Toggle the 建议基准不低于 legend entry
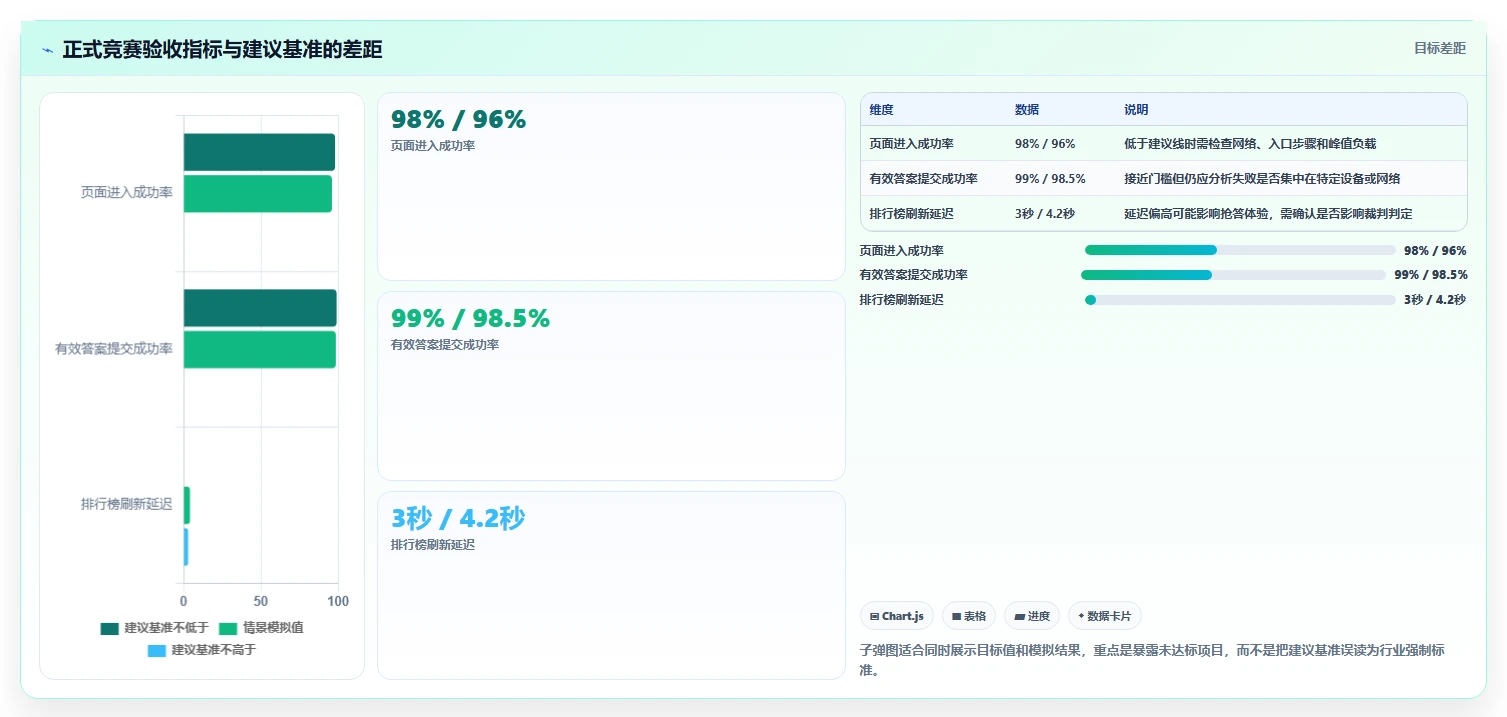 tap(154, 628)
